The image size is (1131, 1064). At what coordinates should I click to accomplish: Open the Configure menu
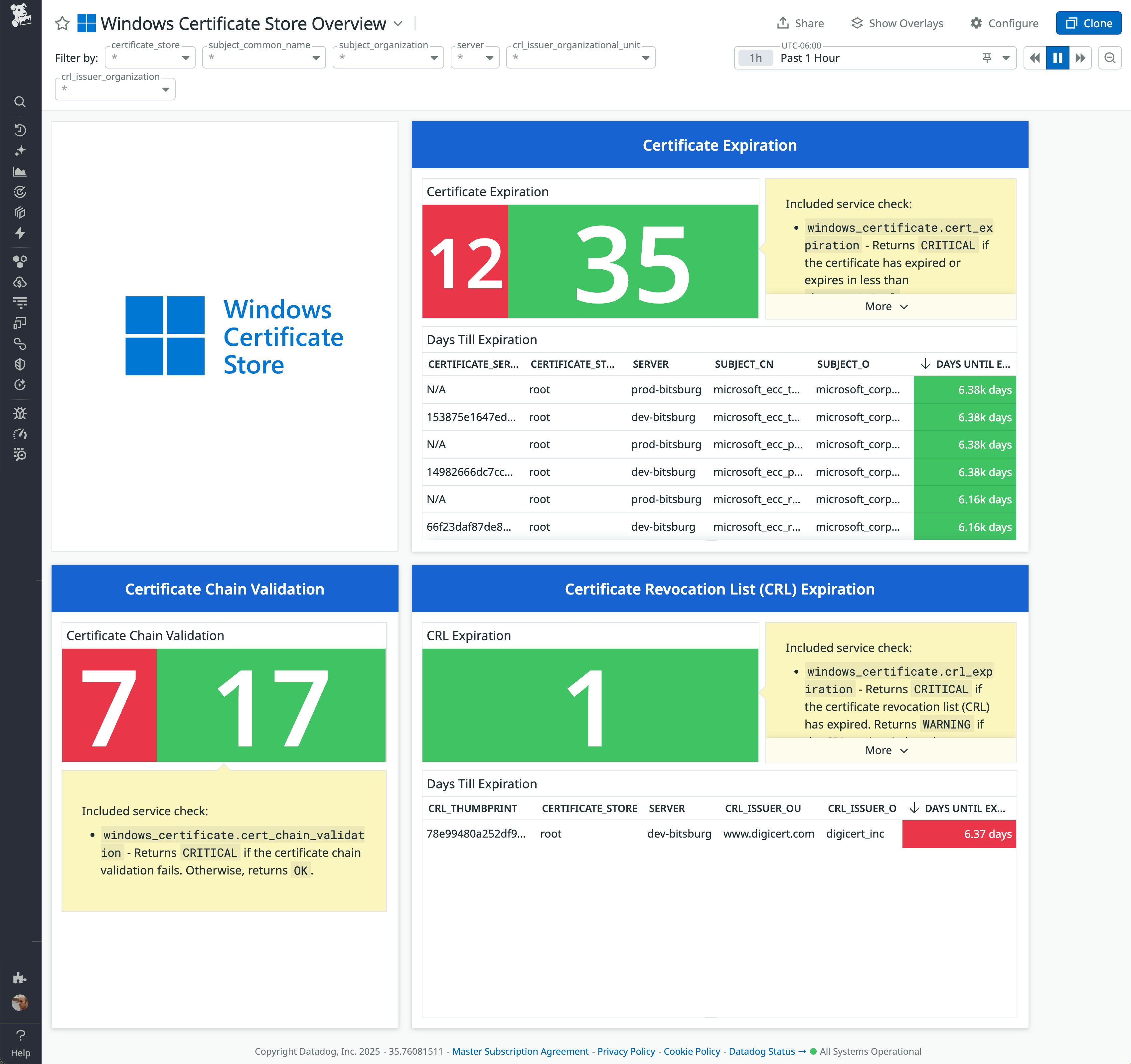point(1005,23)
